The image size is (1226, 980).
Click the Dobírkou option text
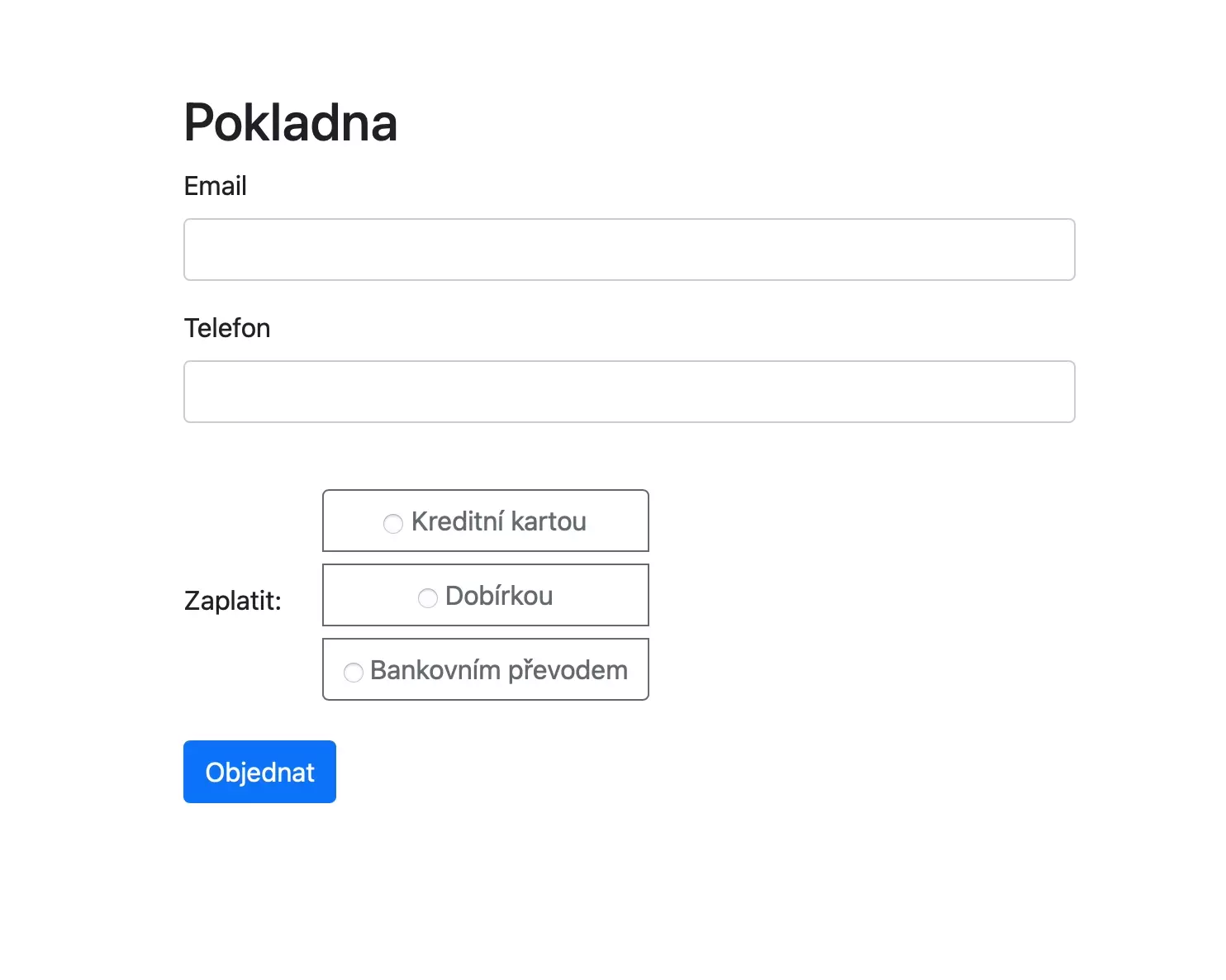499,595
